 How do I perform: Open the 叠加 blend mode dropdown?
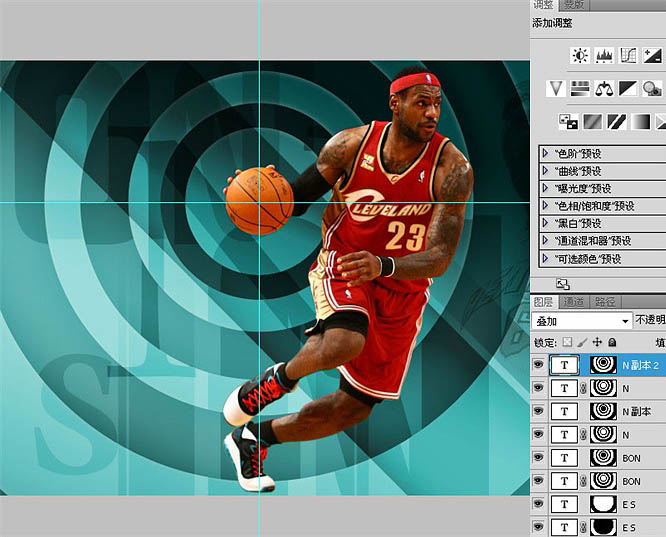[581, 321]
